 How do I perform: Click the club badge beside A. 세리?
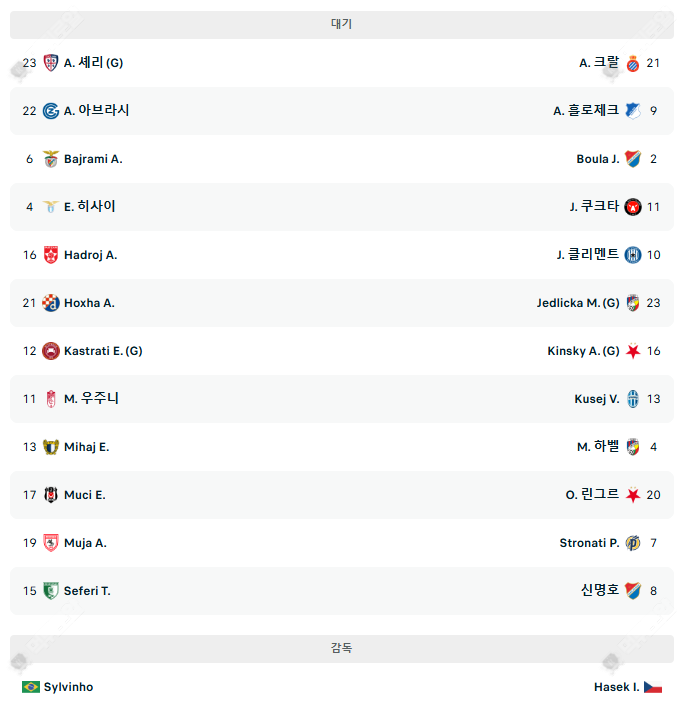click(51, 63)
